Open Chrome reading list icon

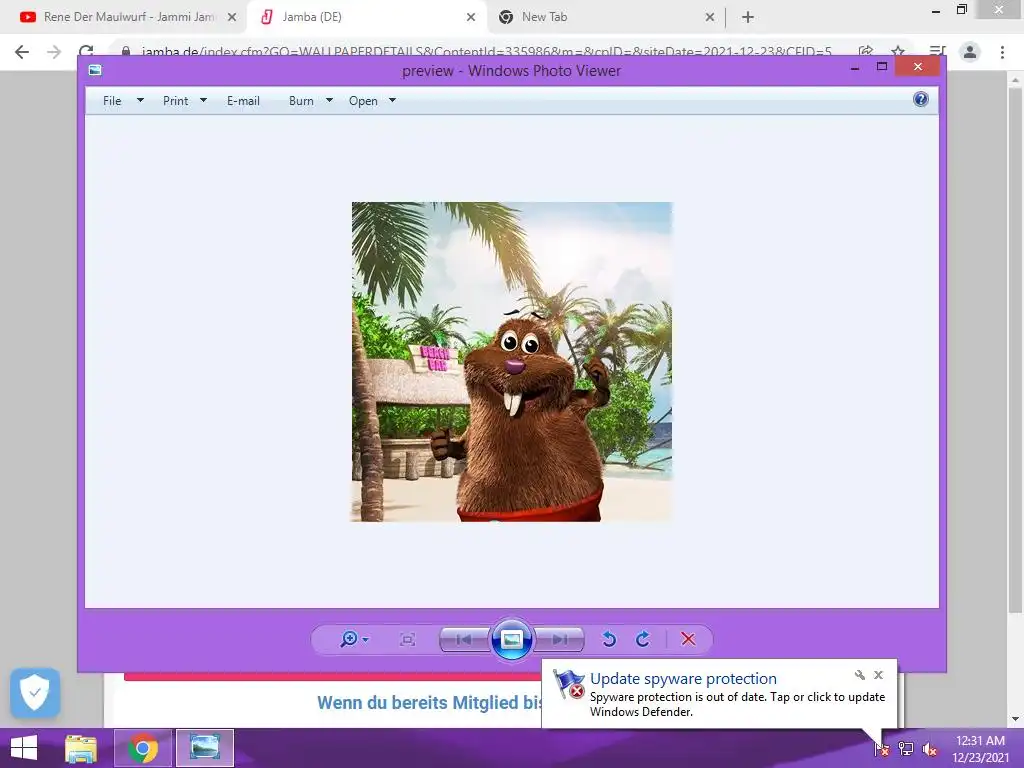click(937, 51)
